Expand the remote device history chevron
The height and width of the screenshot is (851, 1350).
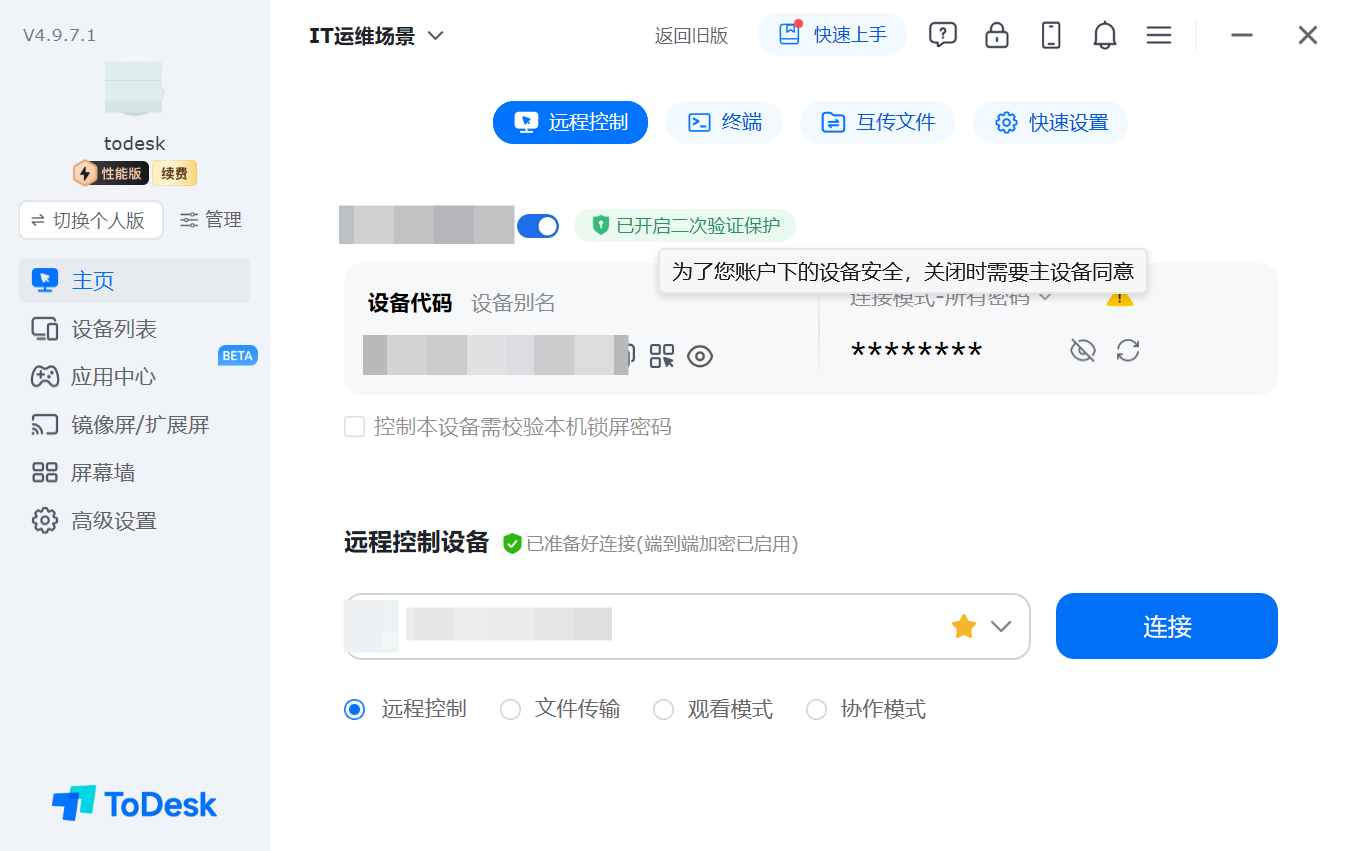click(x=1001, y=627)
